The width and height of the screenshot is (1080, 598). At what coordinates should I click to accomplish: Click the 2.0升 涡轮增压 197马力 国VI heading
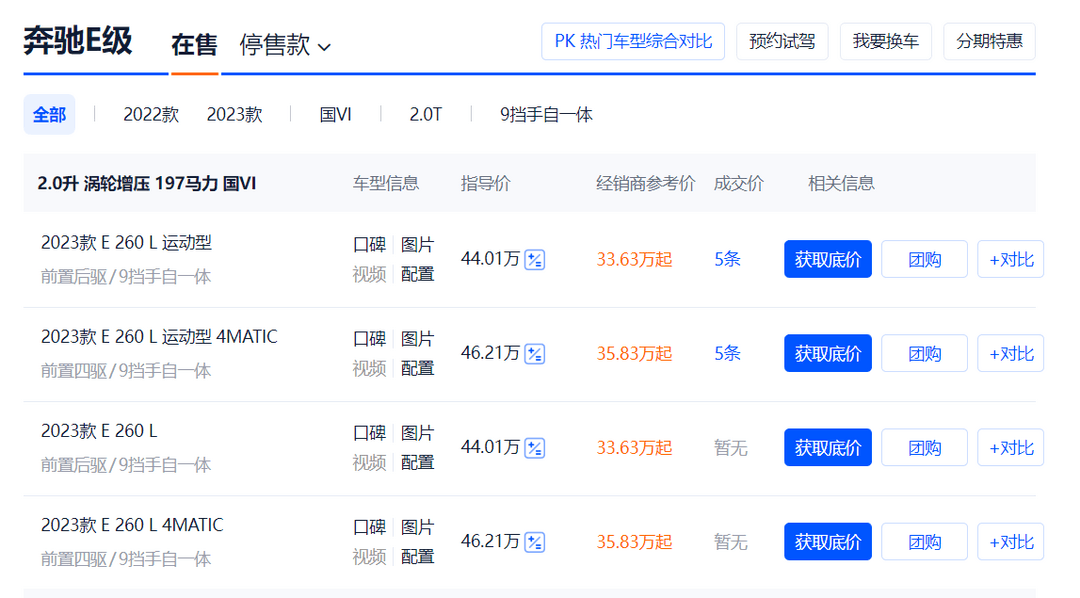pyautogui.click(x=147, y=184)
